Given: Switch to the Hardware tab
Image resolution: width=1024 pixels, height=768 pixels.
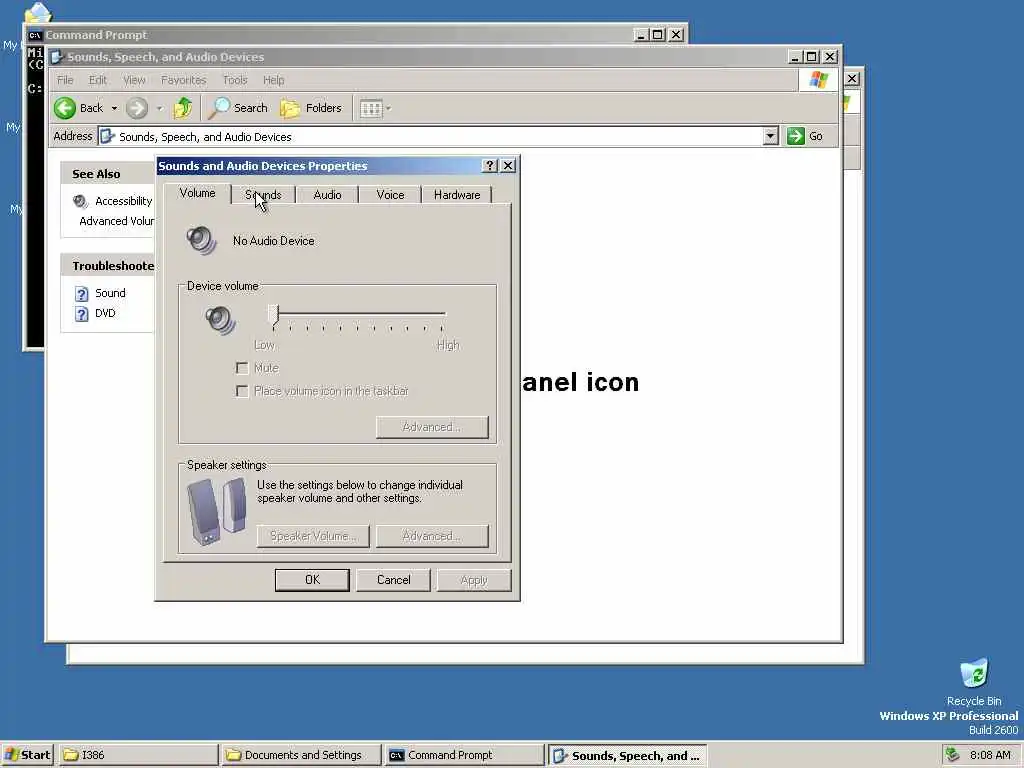Looking at the screenshot, I should pyautogui.click(x=456, y=195).
